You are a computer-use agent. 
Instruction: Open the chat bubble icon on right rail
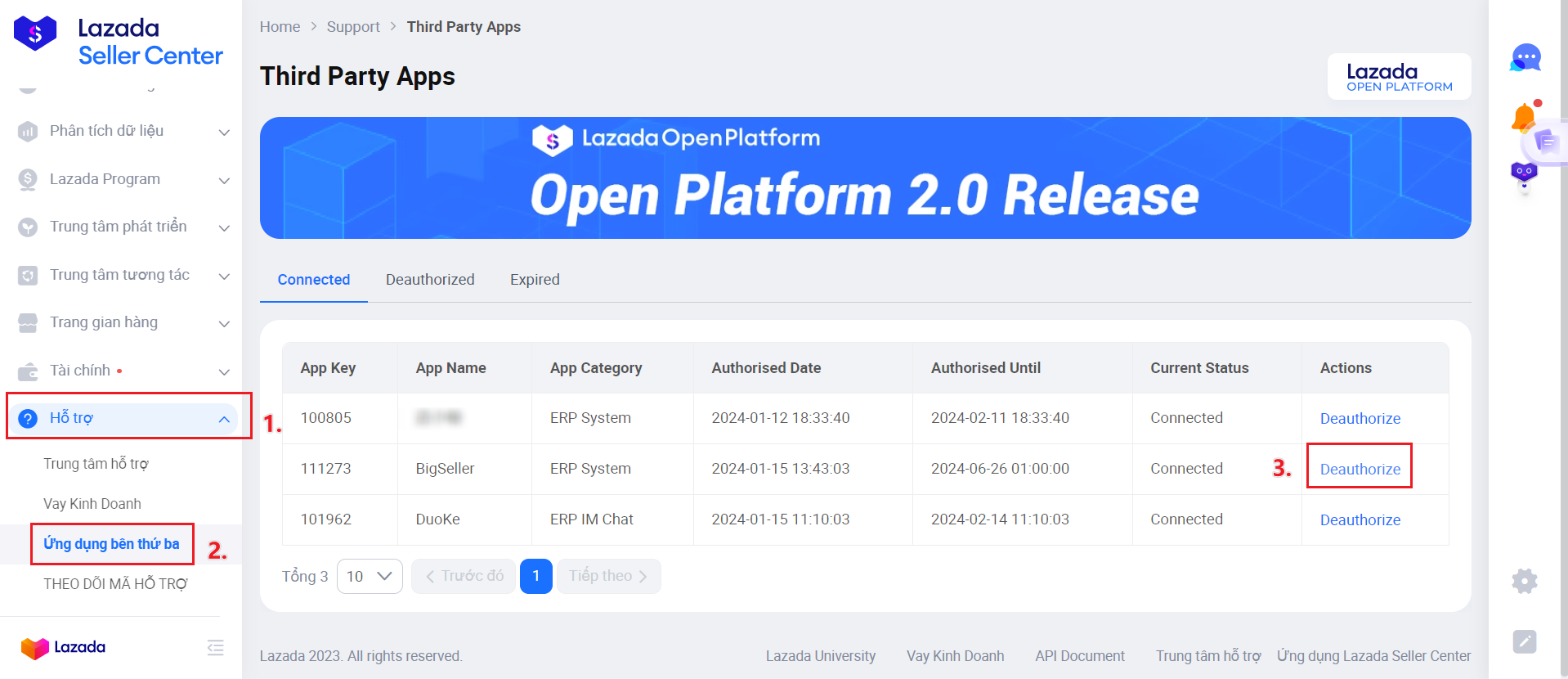click(x=1525, y=58)
